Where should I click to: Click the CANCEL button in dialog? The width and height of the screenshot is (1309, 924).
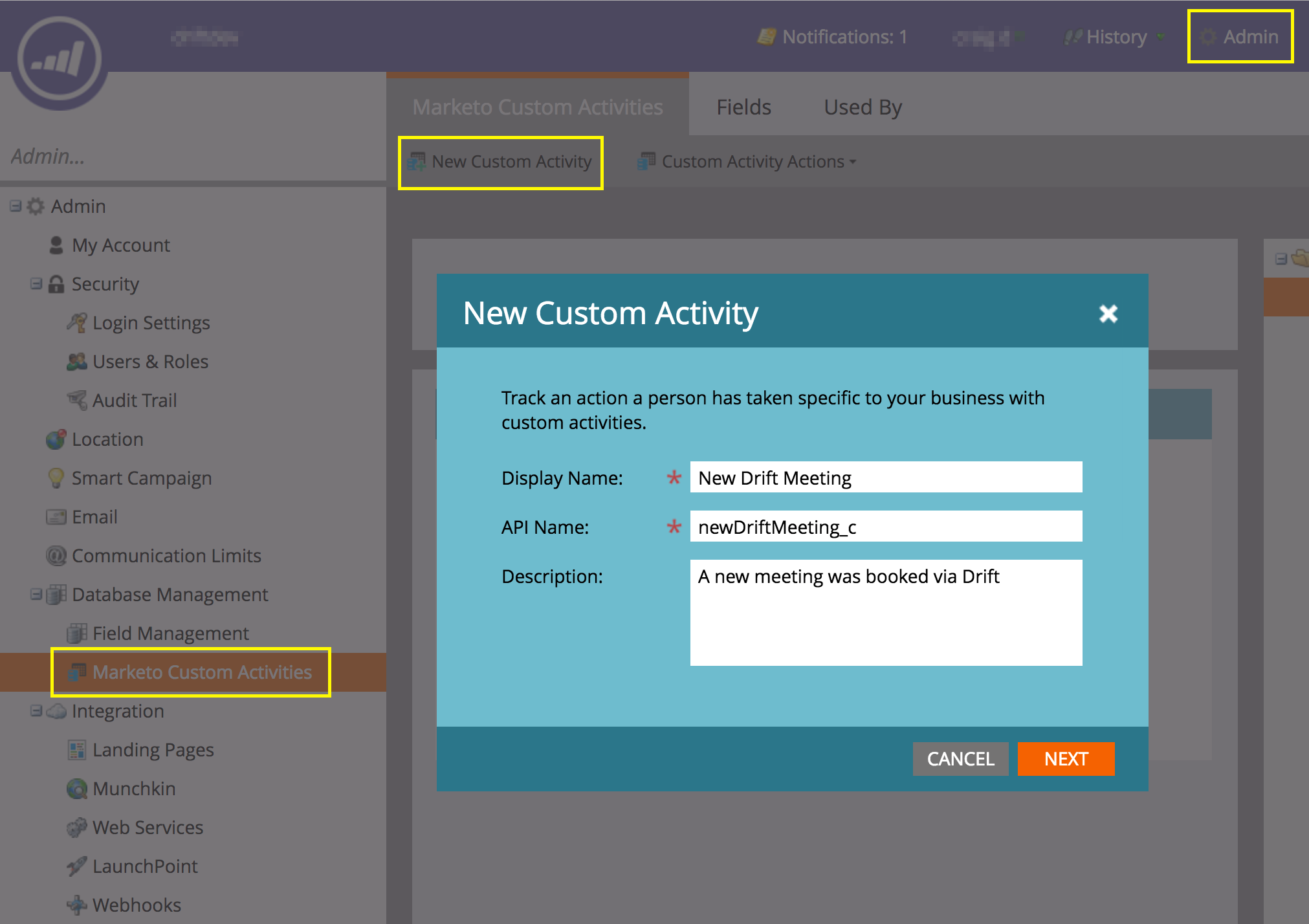click(960, 759)
